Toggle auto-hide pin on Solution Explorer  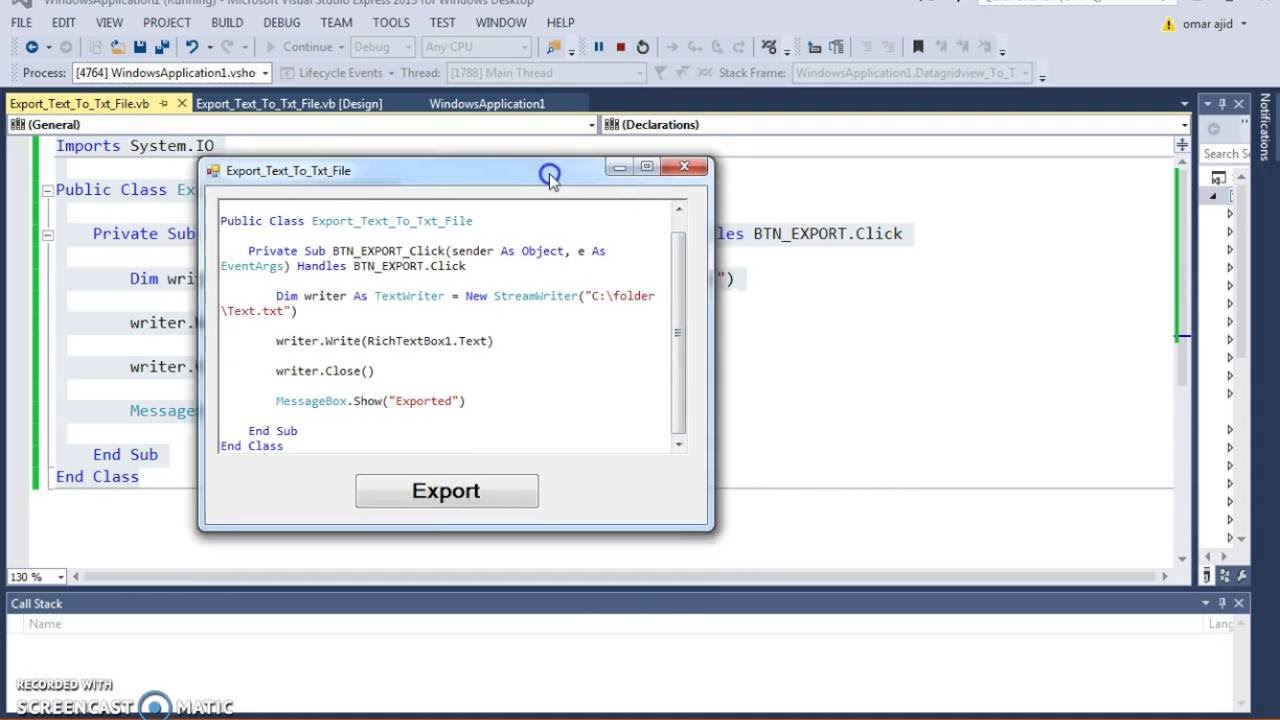click(x=1221, y=104)
